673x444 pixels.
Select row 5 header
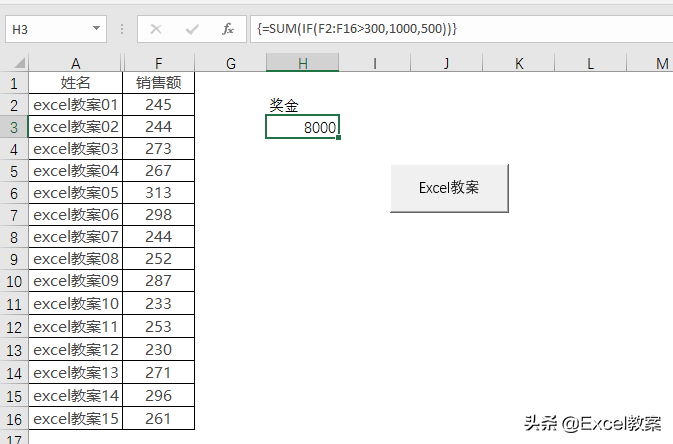coord(14,171)
